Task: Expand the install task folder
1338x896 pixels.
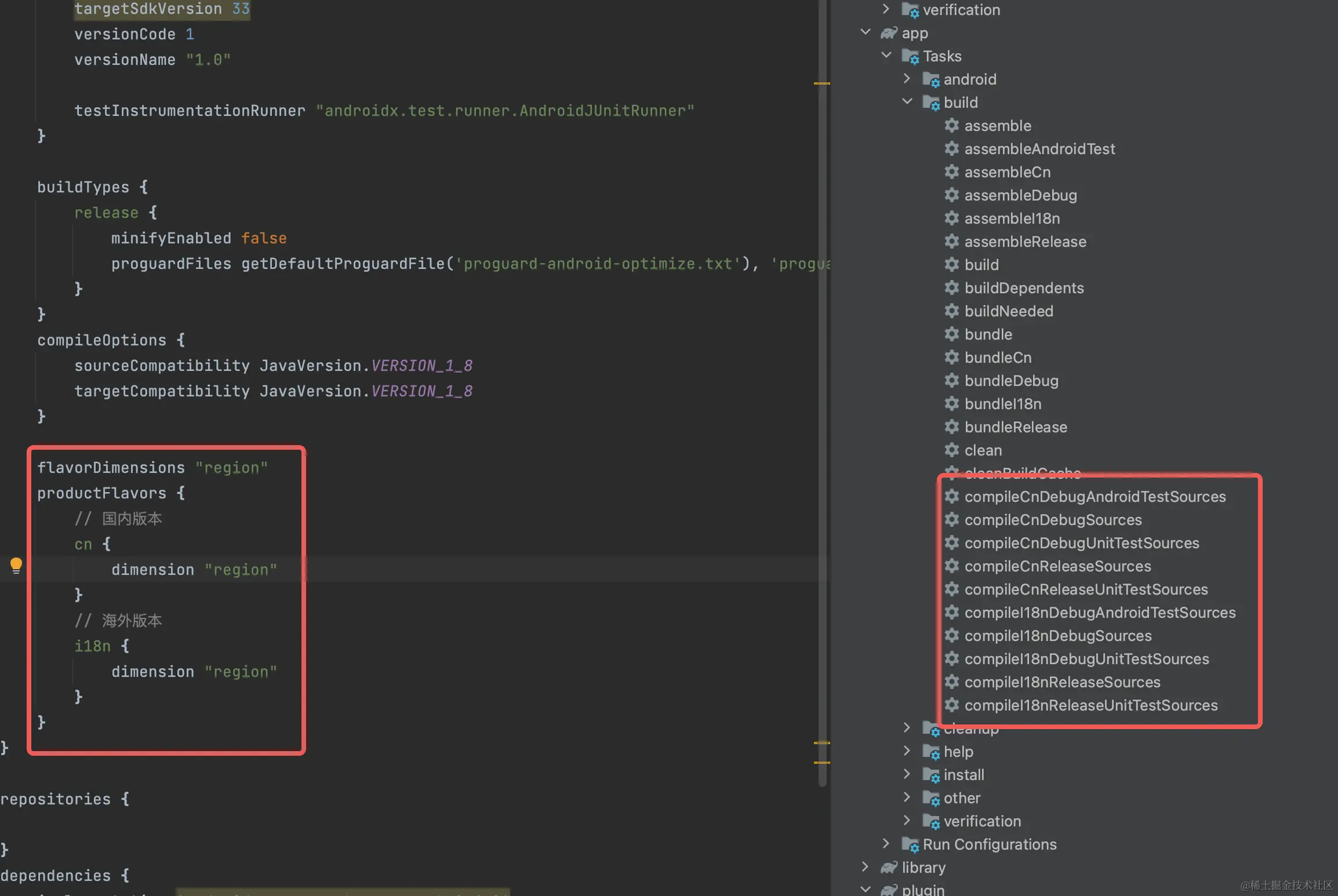Action: tap(907, 774)
